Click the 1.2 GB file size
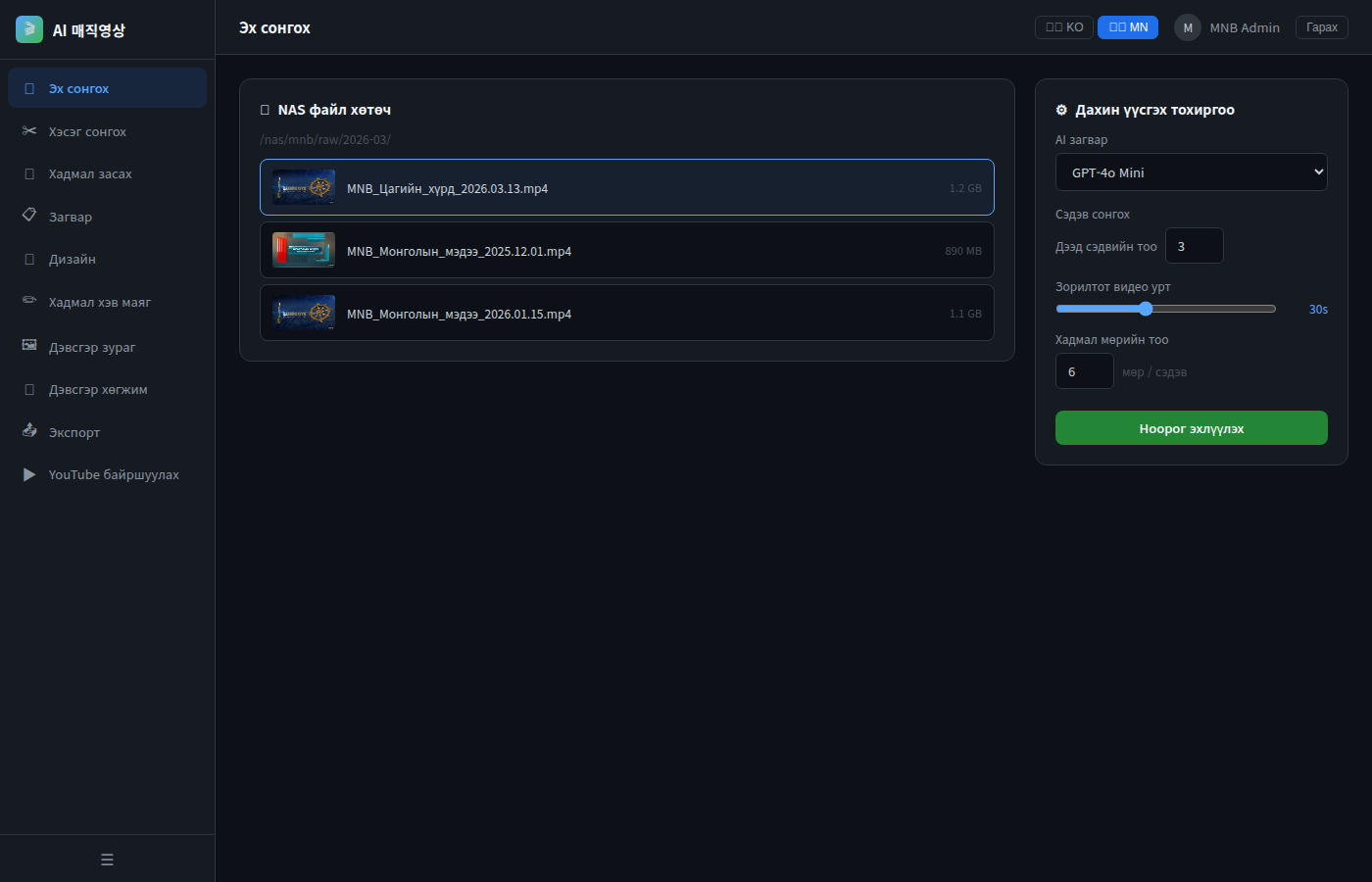 [x=965, y=188]
